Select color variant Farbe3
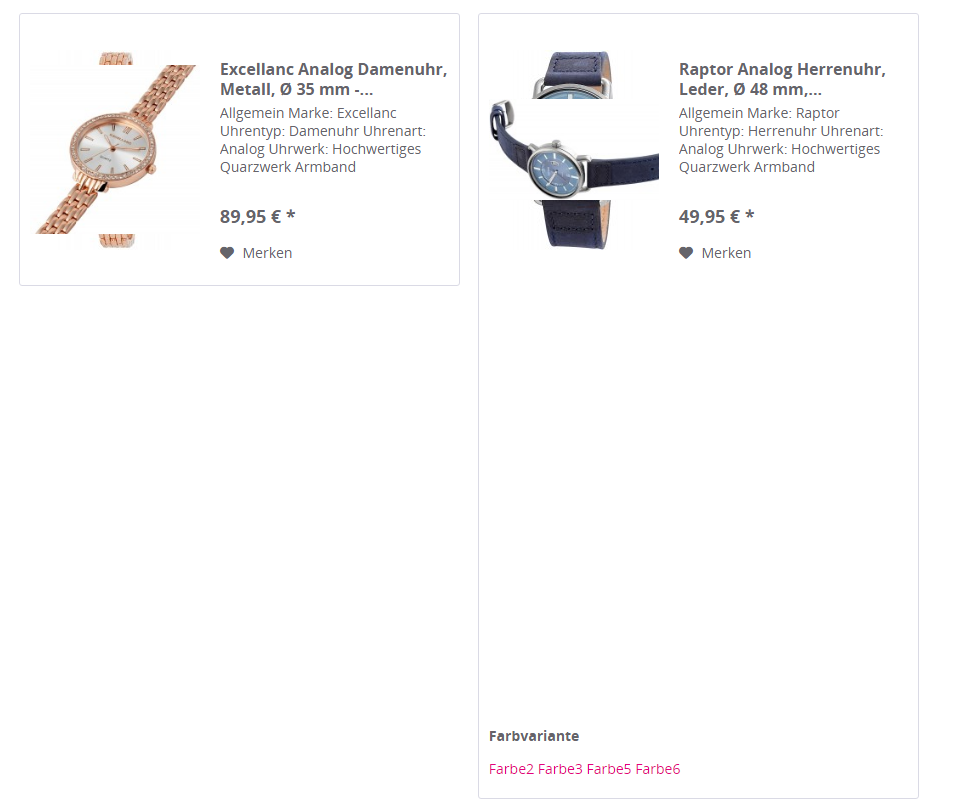This screenshot has height=809, width=963. [560, 769]
